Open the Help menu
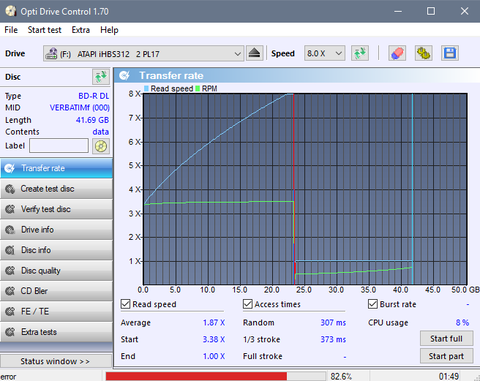The image size is (480, 381). pyautogui.click(x=109, y=30)
